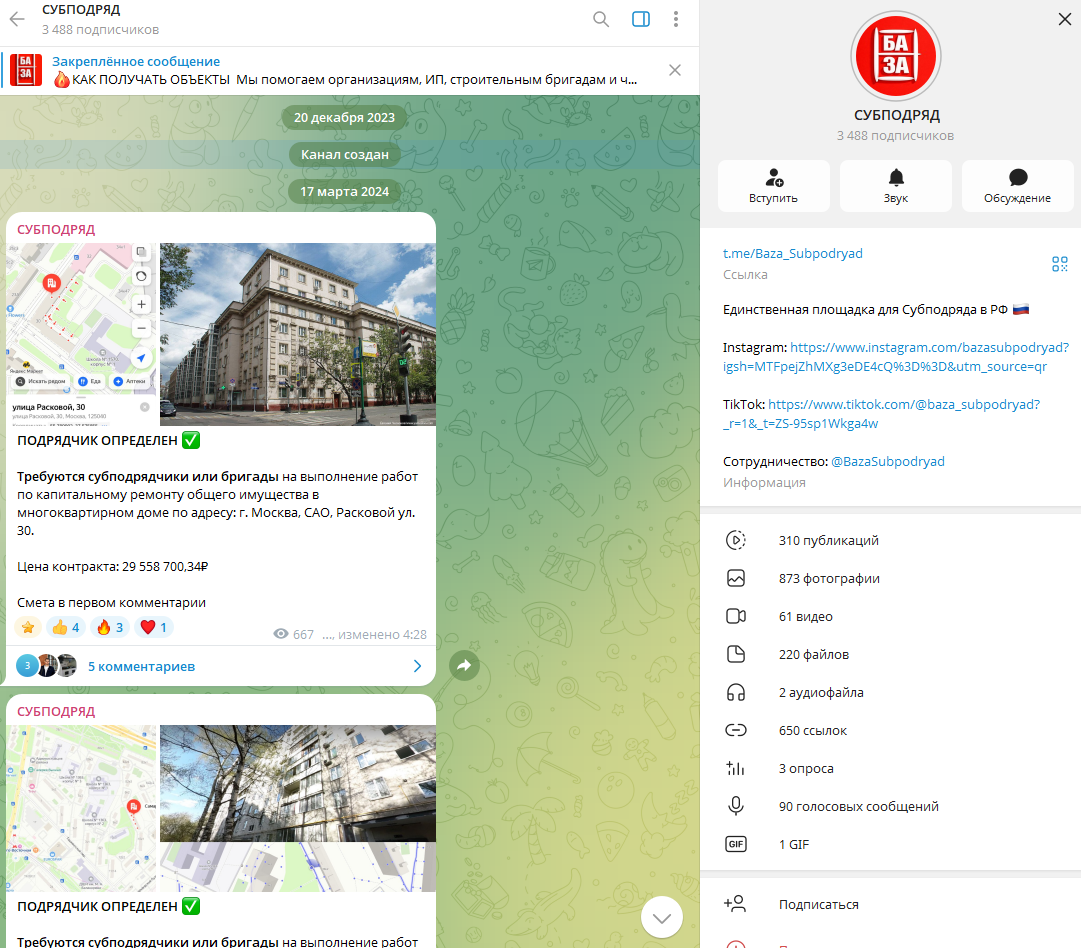Click the add-user icon beside Подписаться
Image resolution: width=1081 pixels, height=948 pixels.
(x=735, y=903)
